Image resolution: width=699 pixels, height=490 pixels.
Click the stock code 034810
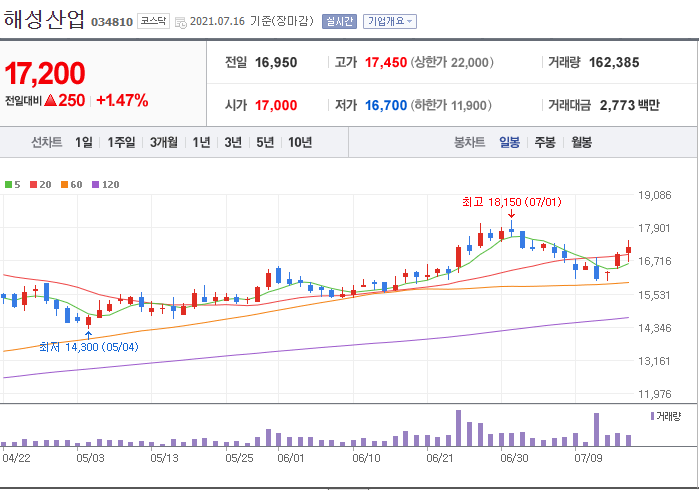[x=112, y=22]
